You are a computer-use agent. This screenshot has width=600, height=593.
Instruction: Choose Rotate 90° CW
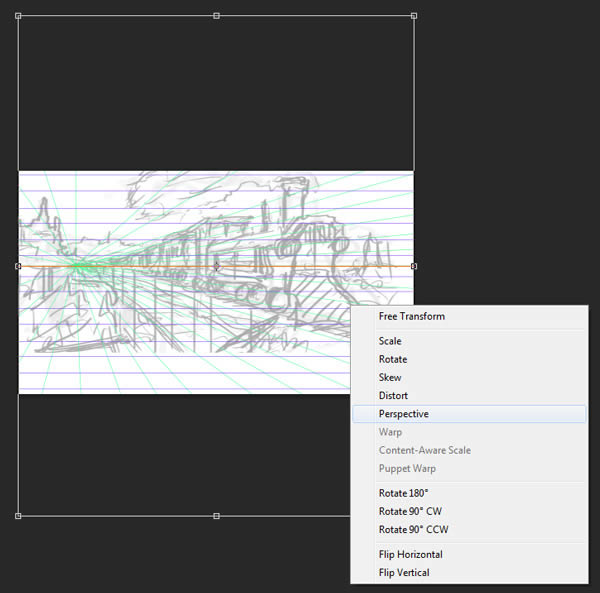click(x=469, y=512)
